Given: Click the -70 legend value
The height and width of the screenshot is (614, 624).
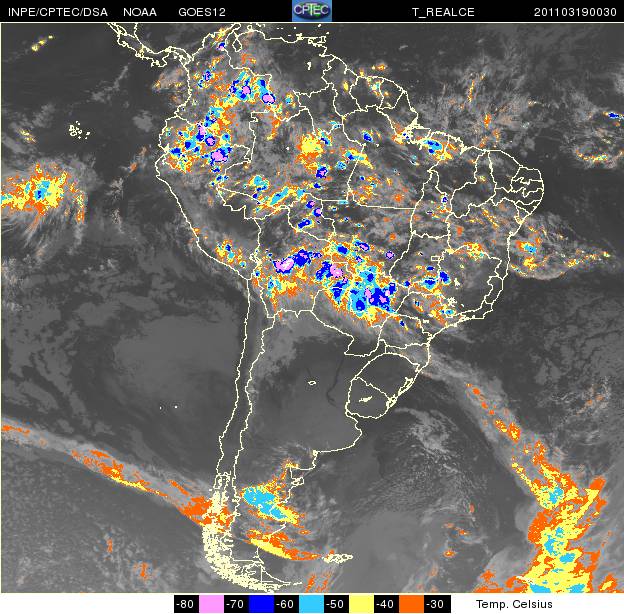Looking at the screenshot, I should [x=236, y=604].
